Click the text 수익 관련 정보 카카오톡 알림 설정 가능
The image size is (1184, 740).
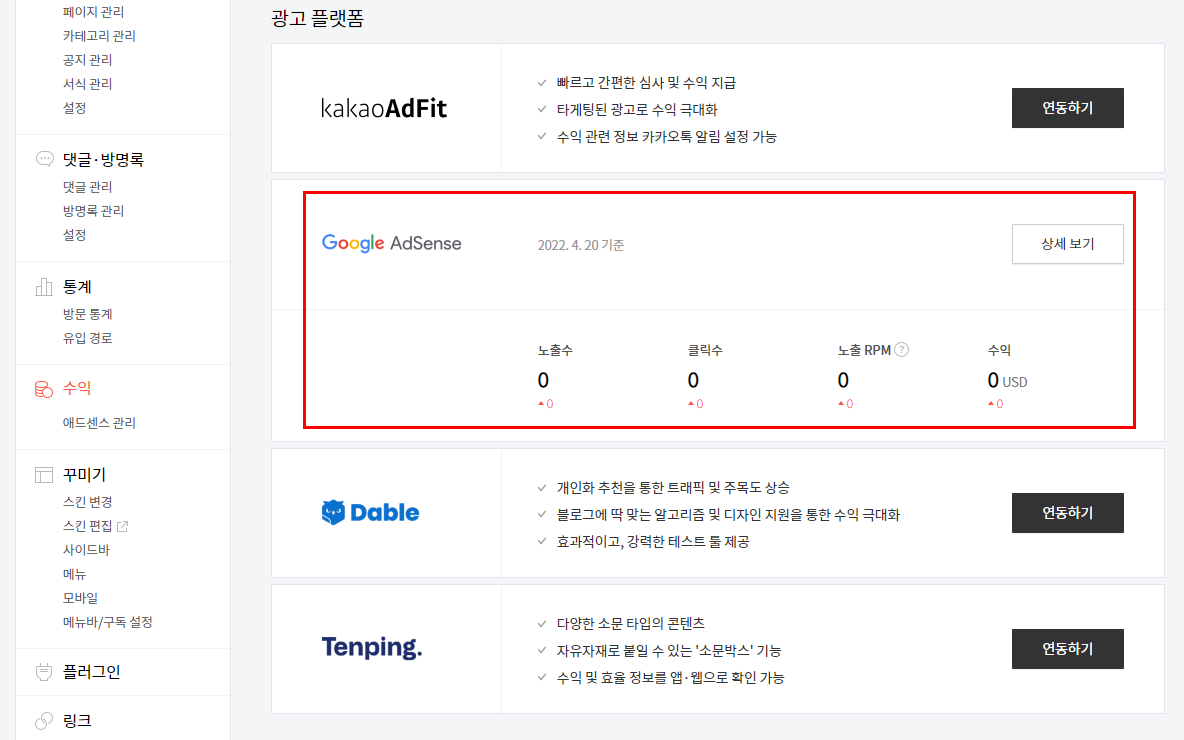[667, 137]
